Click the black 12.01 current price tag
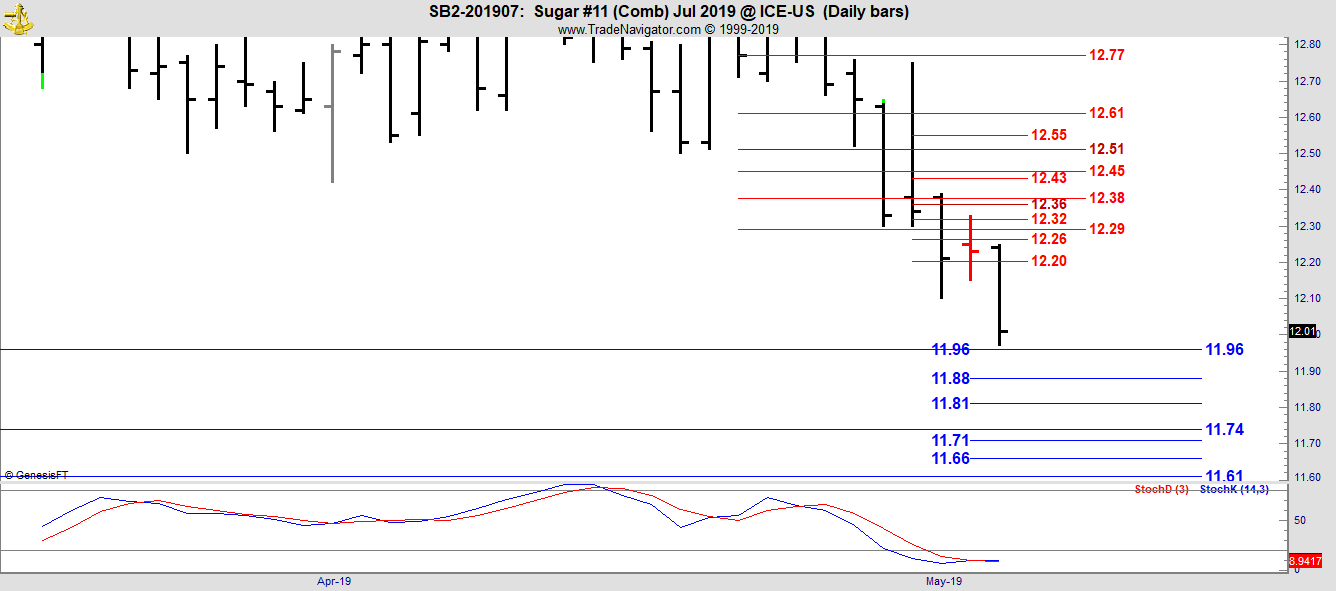1336x591 pixels. tap(1302, 332)
